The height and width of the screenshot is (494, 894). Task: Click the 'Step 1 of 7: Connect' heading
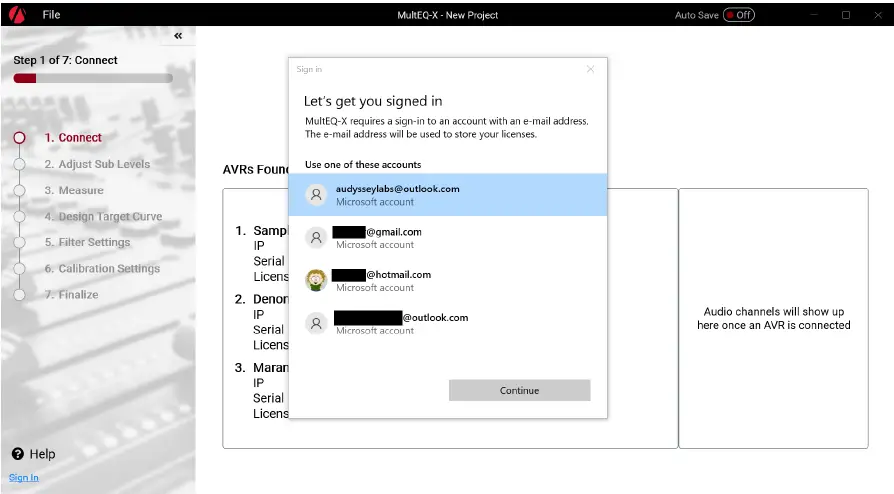[65, 60]
